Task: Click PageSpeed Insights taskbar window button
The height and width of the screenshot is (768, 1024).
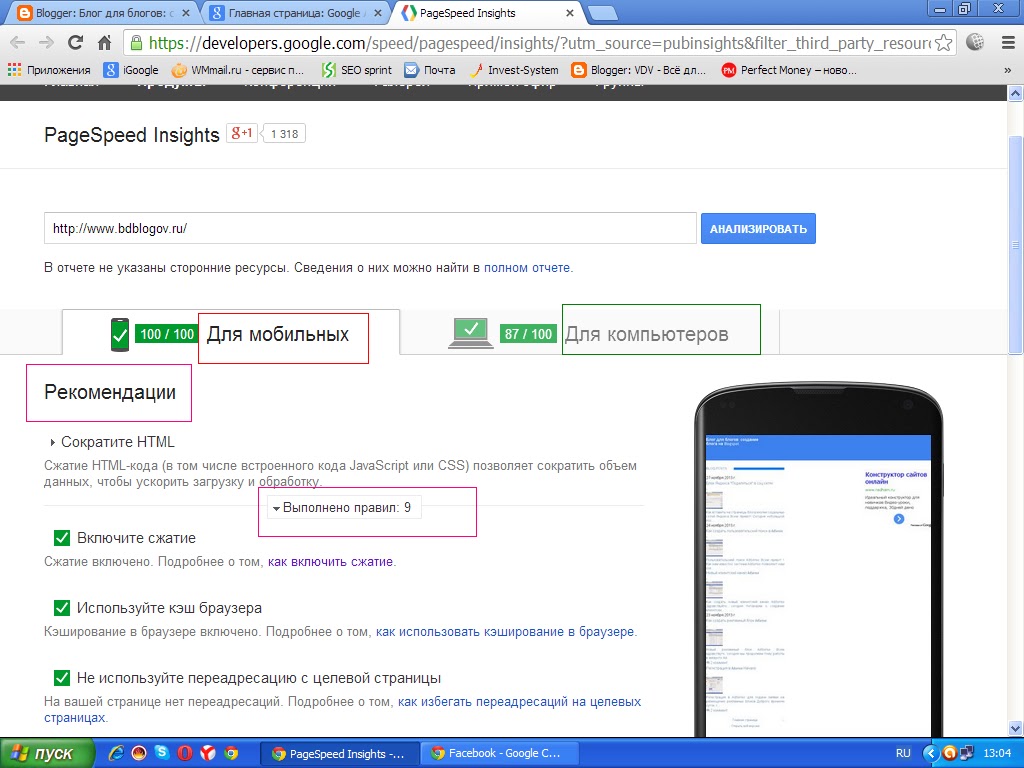Action: 338,754
